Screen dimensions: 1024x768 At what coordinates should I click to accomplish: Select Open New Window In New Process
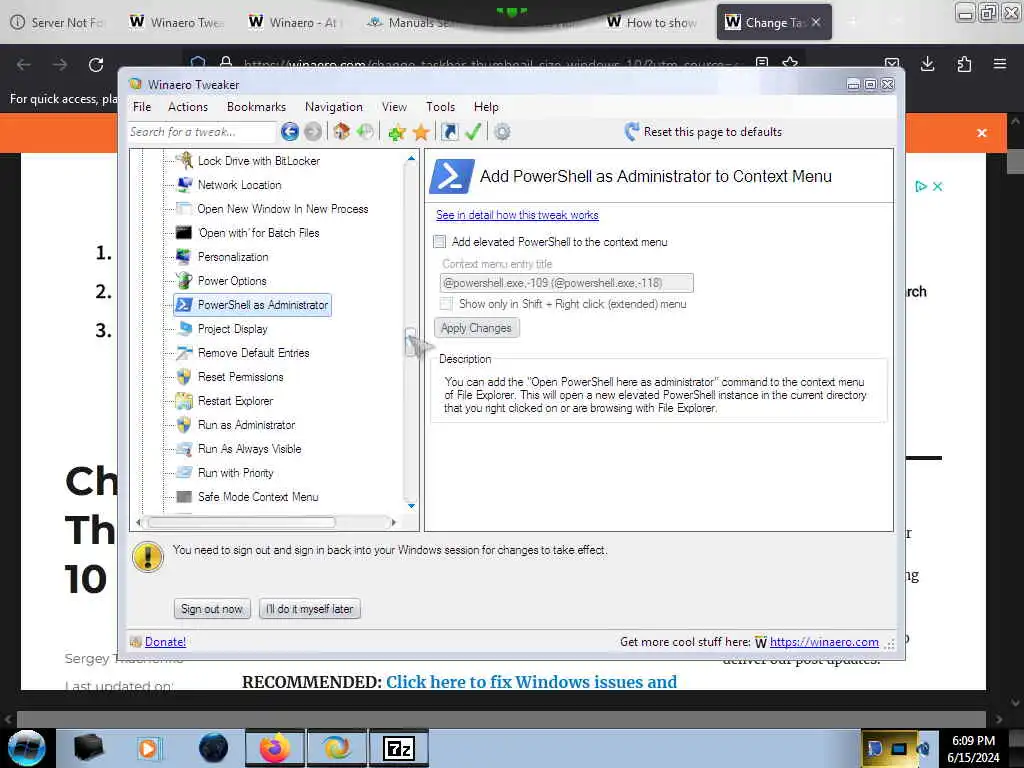click(283, 209)
